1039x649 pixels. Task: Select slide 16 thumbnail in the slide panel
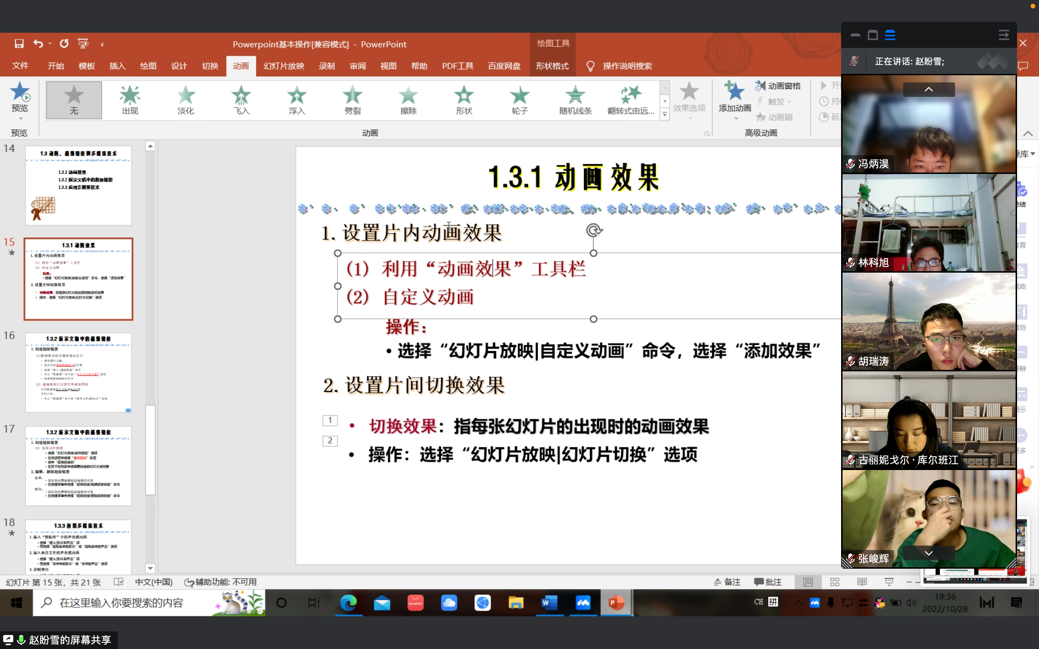tap(78, 372)
